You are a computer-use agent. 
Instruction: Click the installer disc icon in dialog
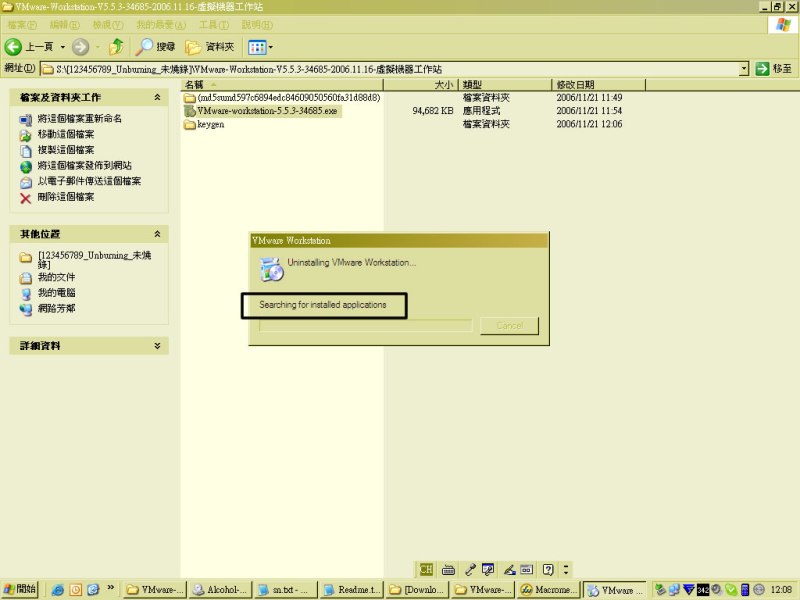[x=271, y=269]
